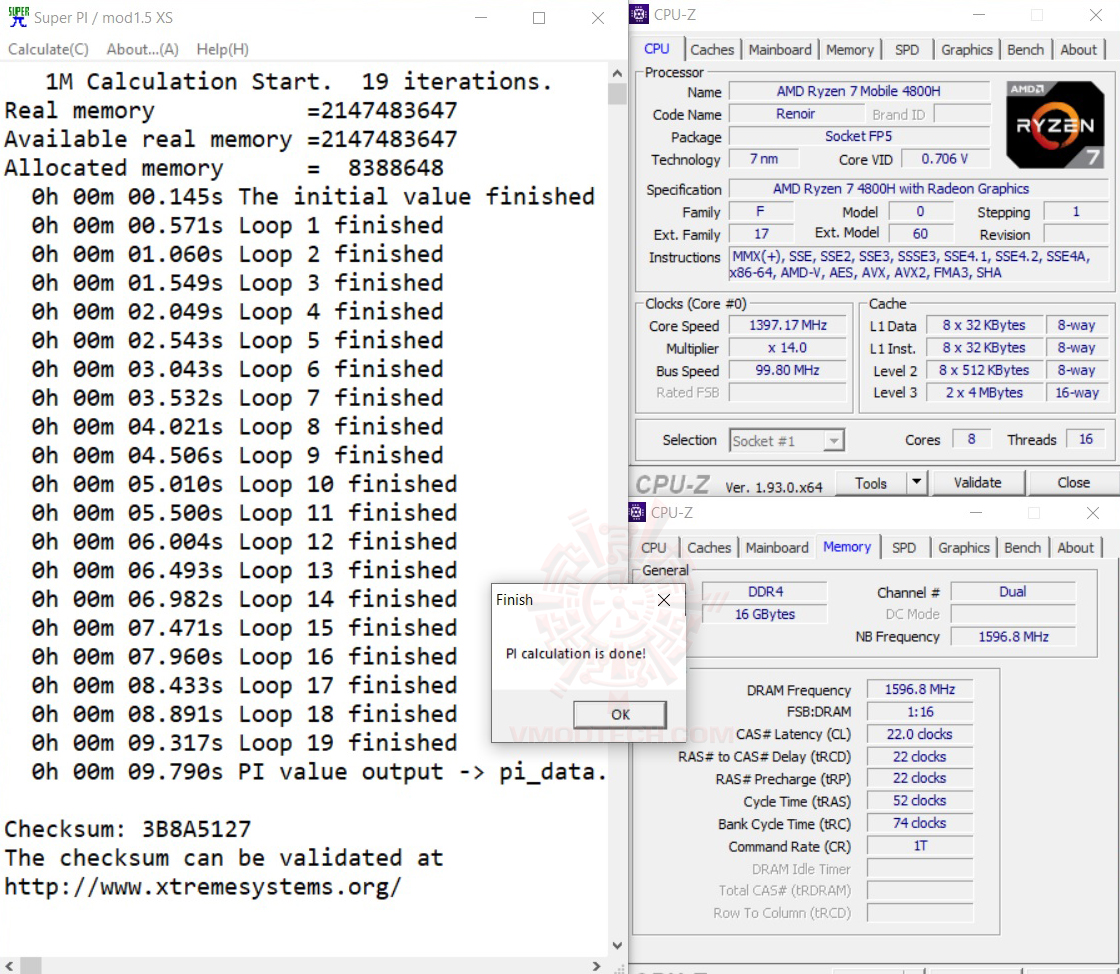Click the Bus Speed value 99.80 MHz

(787, 371)
